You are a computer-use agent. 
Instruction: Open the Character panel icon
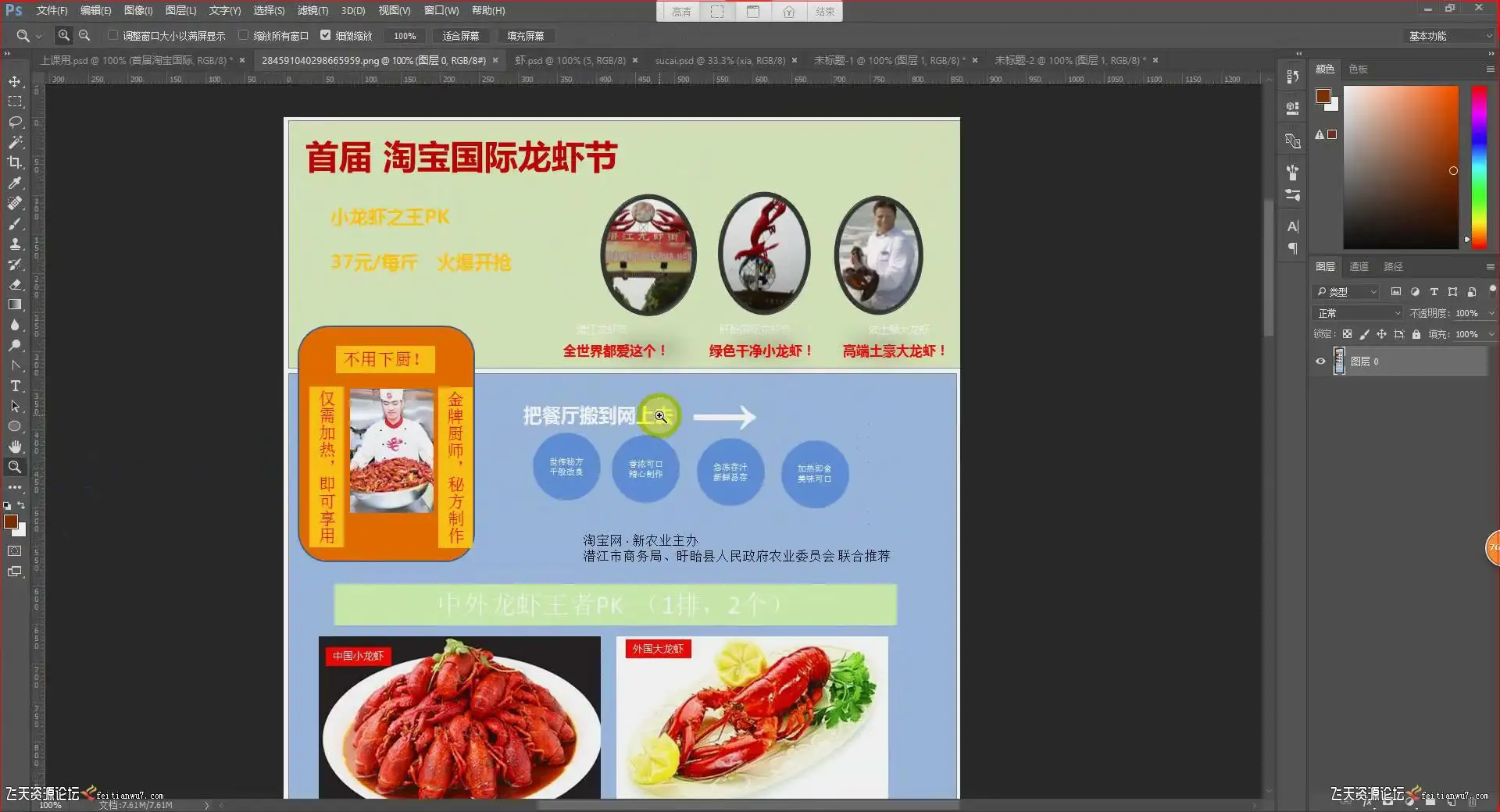click(x=1293, y=226)
